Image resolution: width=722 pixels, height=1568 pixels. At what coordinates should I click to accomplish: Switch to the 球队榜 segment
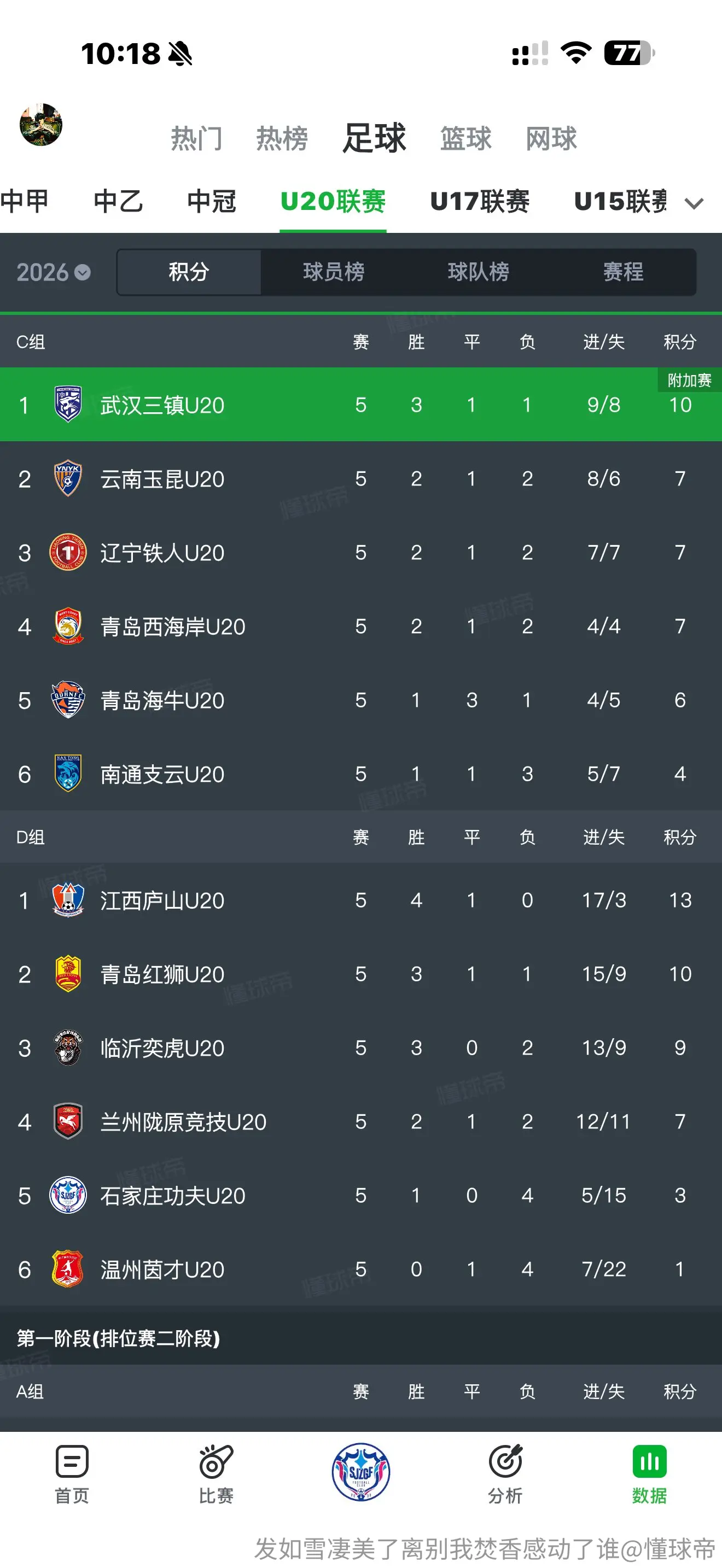479,272
